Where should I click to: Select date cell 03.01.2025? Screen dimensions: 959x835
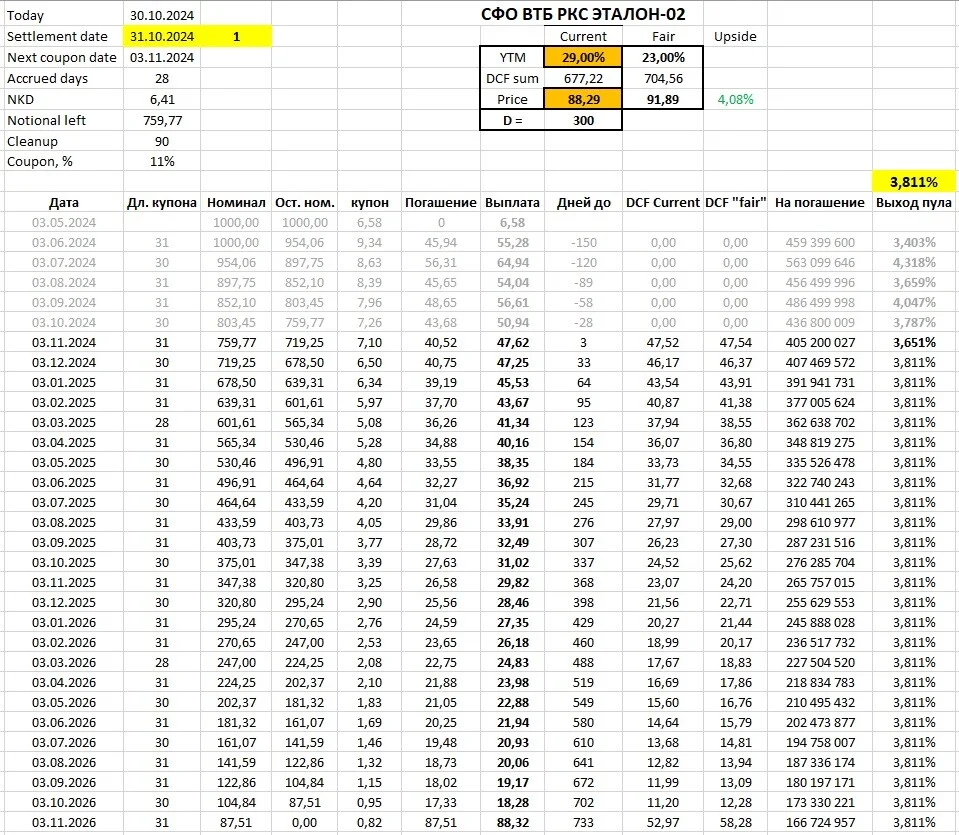64,382
